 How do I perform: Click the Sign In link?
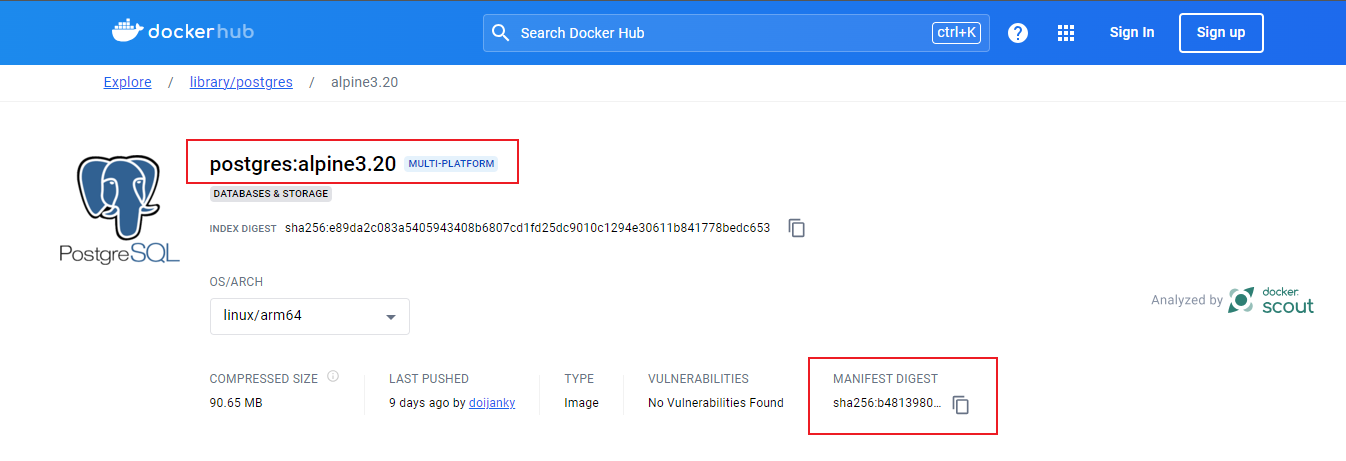pyautogui.click(x=1132, y=33)
